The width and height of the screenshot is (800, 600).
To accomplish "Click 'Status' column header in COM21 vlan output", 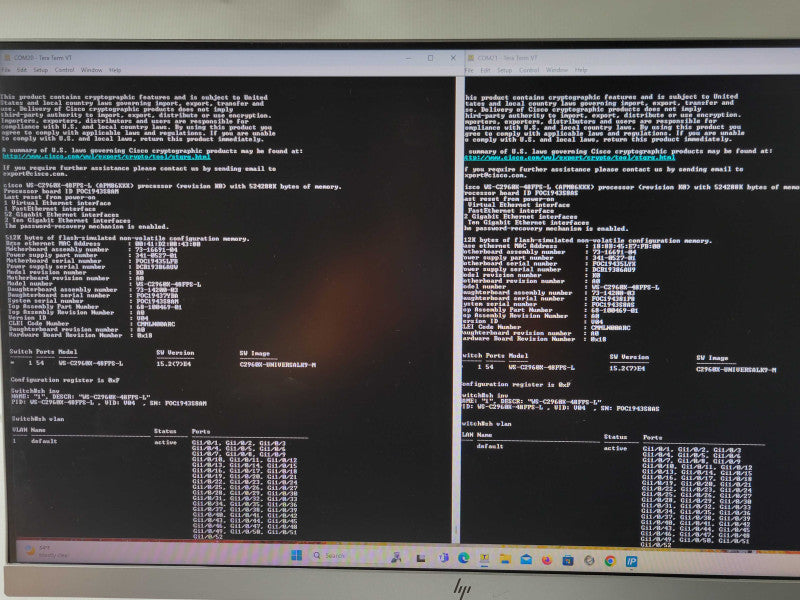I will click(x=615, y=437).
